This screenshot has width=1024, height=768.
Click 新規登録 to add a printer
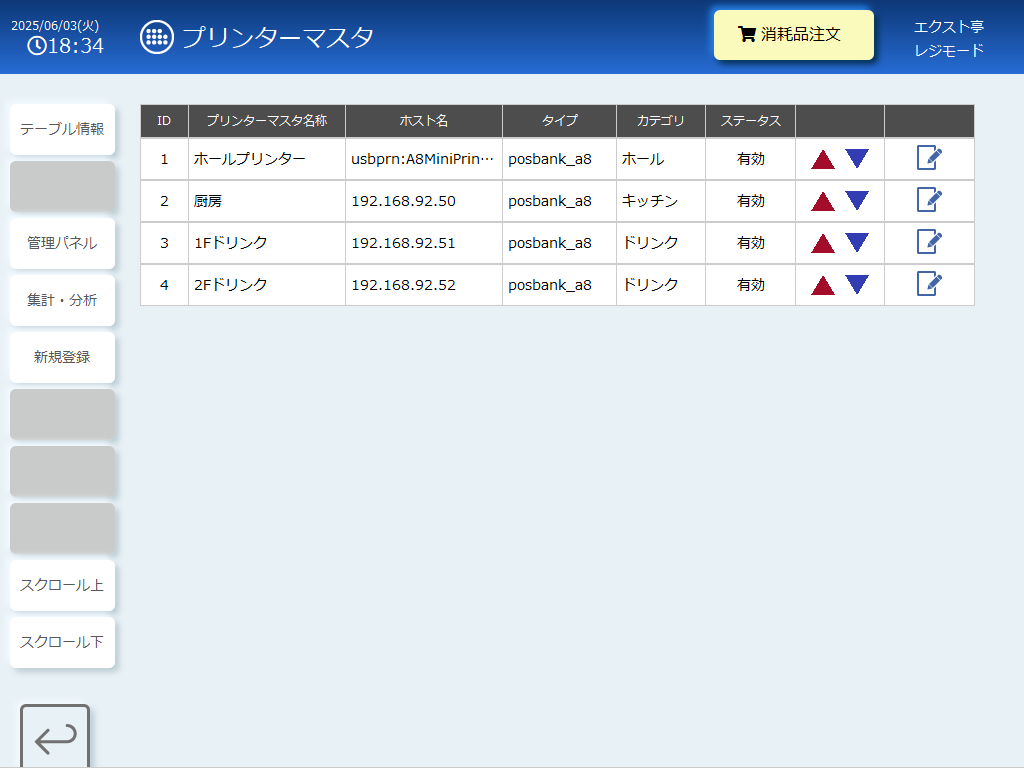click(62, 357)
